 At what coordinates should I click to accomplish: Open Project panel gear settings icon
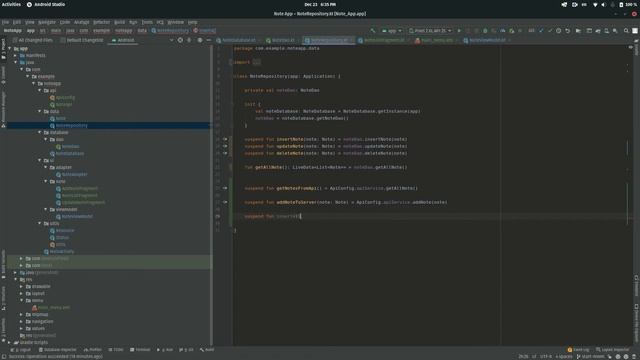[200, 40]
